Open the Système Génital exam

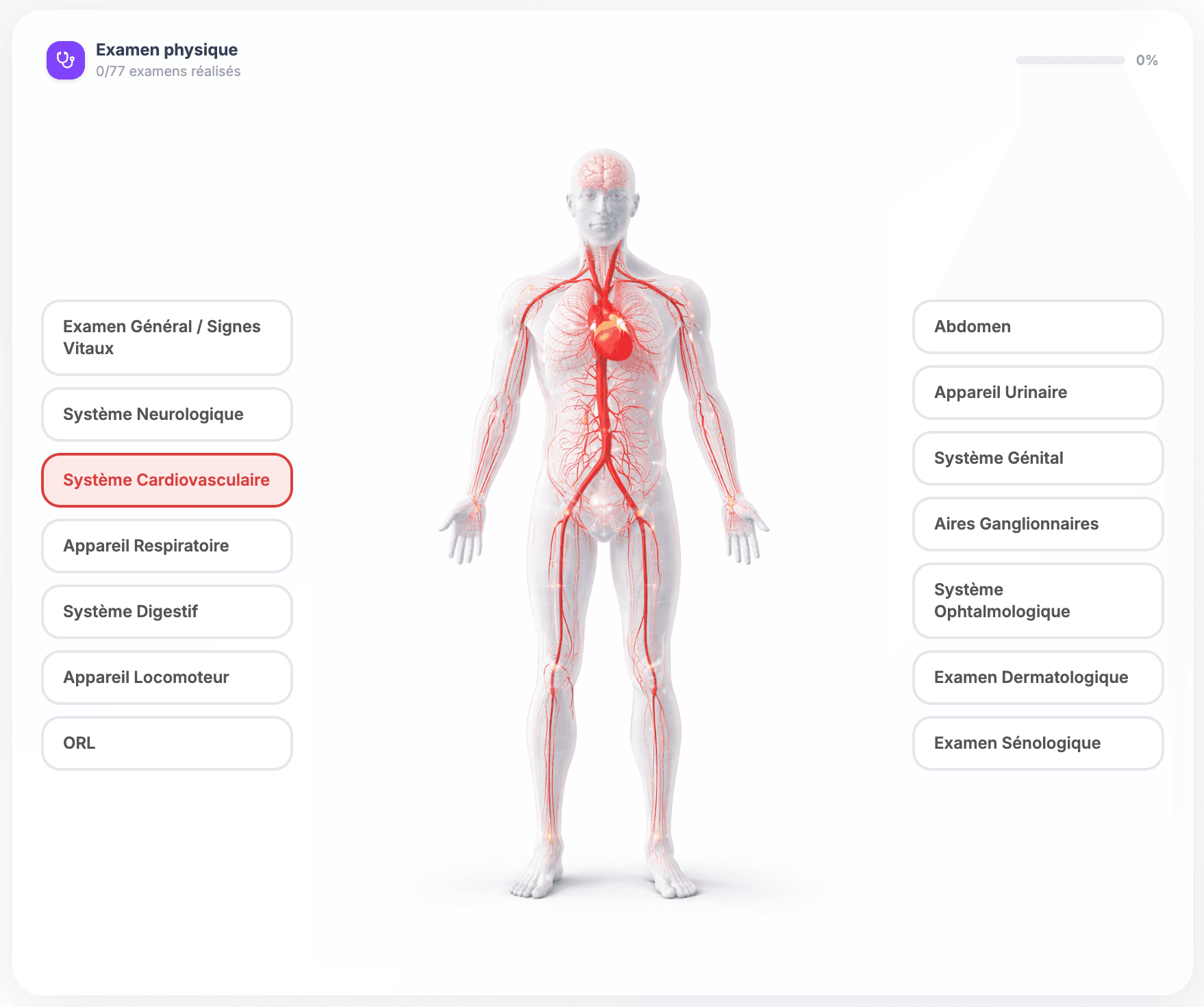(x=1037, y=458)
